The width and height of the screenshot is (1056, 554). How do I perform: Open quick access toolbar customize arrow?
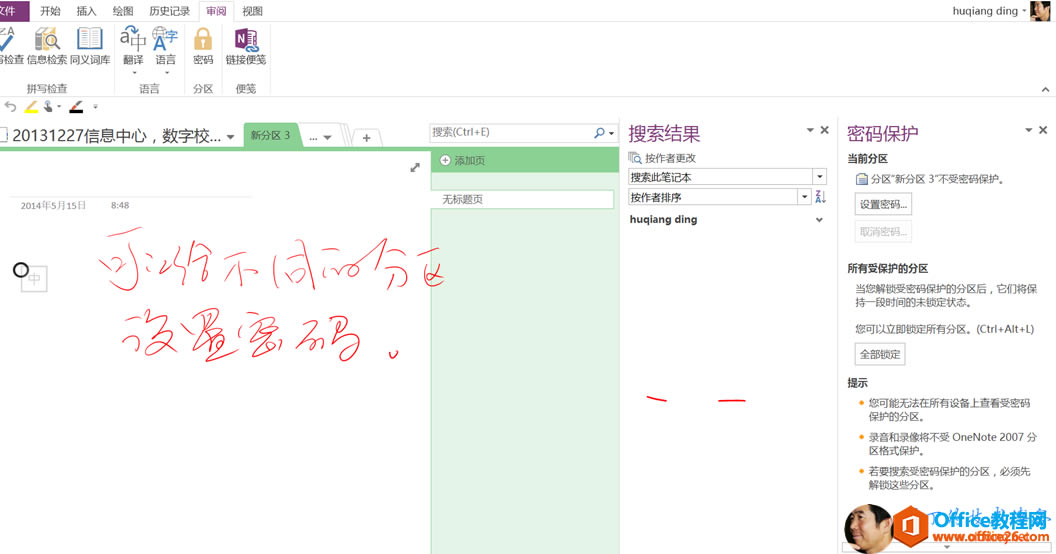[95, 106]
